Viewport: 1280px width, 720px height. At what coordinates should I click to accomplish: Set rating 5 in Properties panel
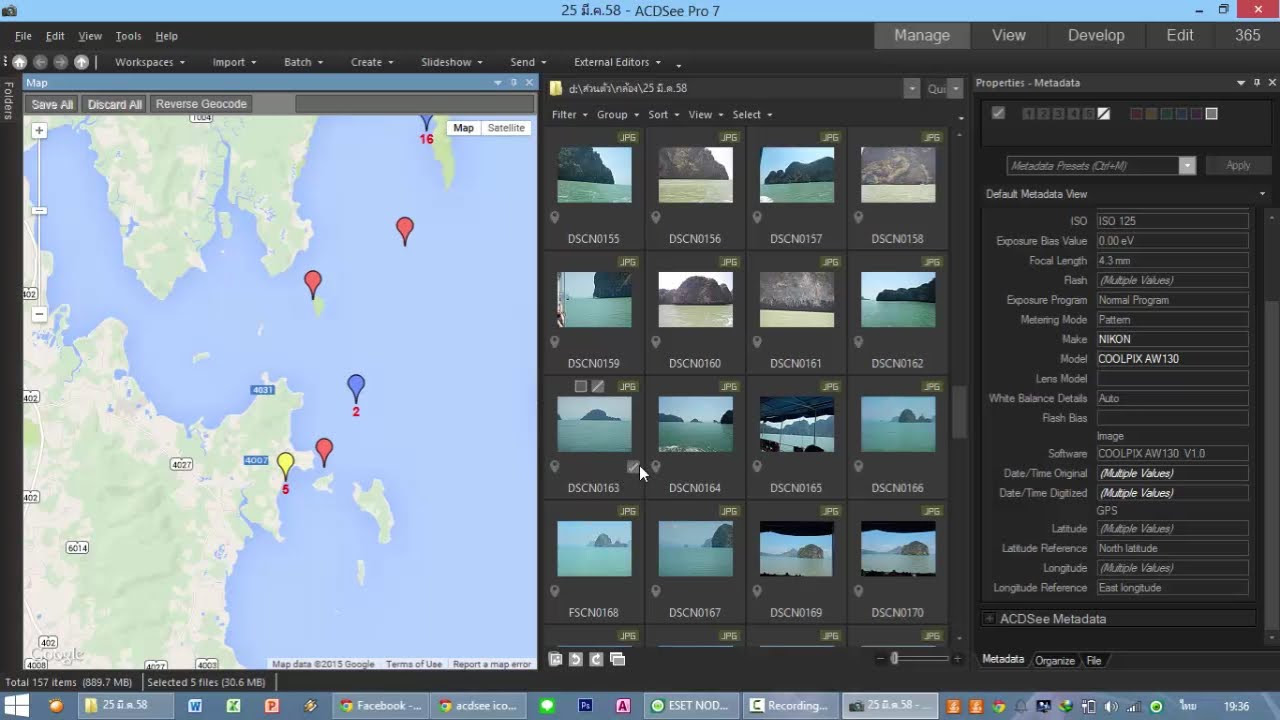point(1089,114)
